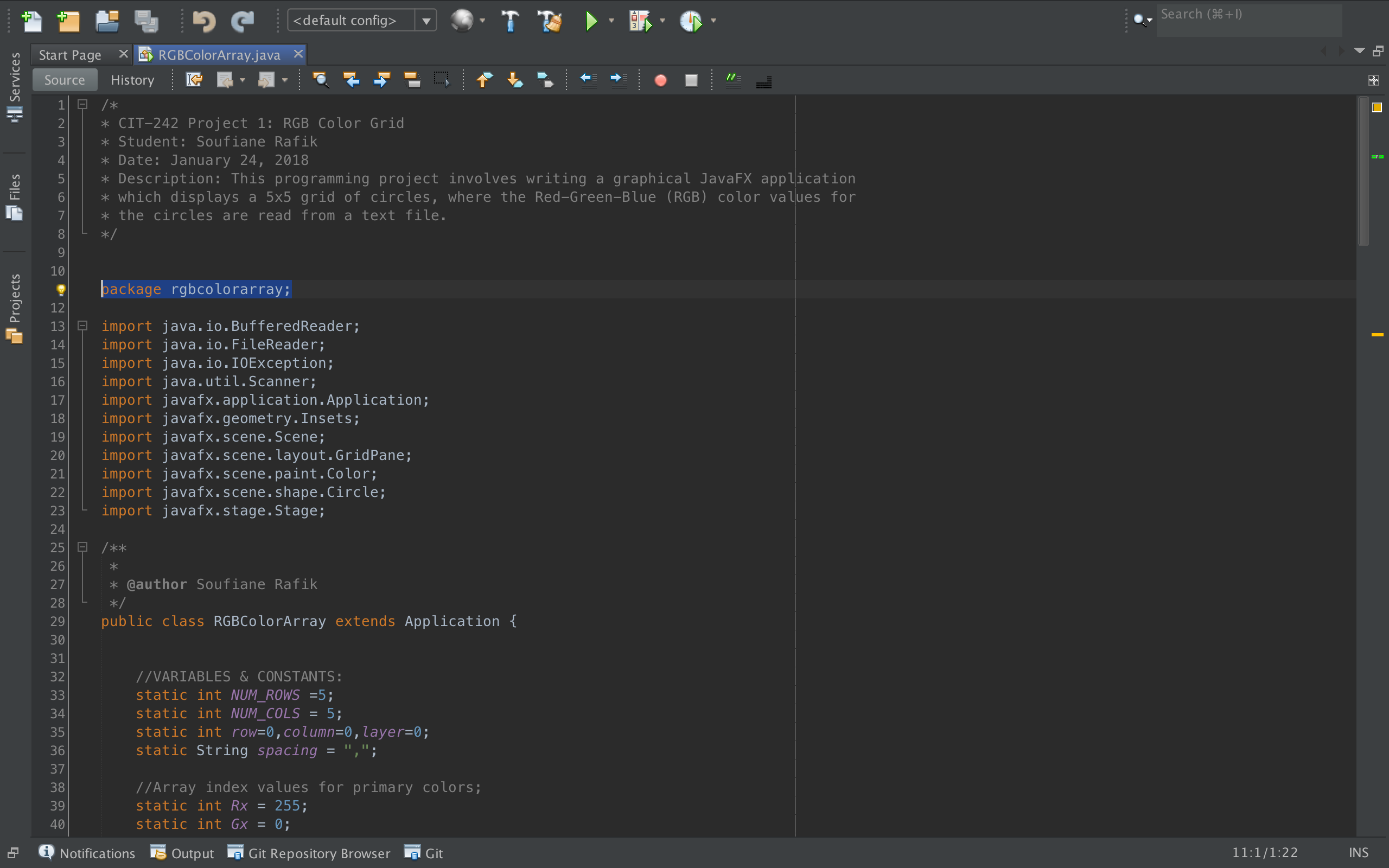This screenshot has width=1389, height=868.
Task: Toggle the Source view button
Action: coord(64,80)
